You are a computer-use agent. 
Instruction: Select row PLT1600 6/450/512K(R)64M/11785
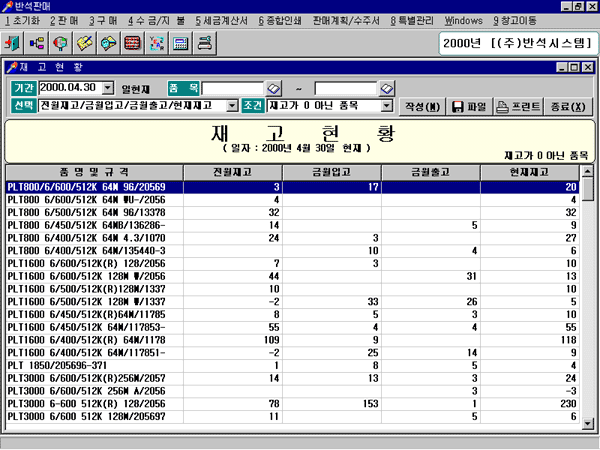pos(293,315)
